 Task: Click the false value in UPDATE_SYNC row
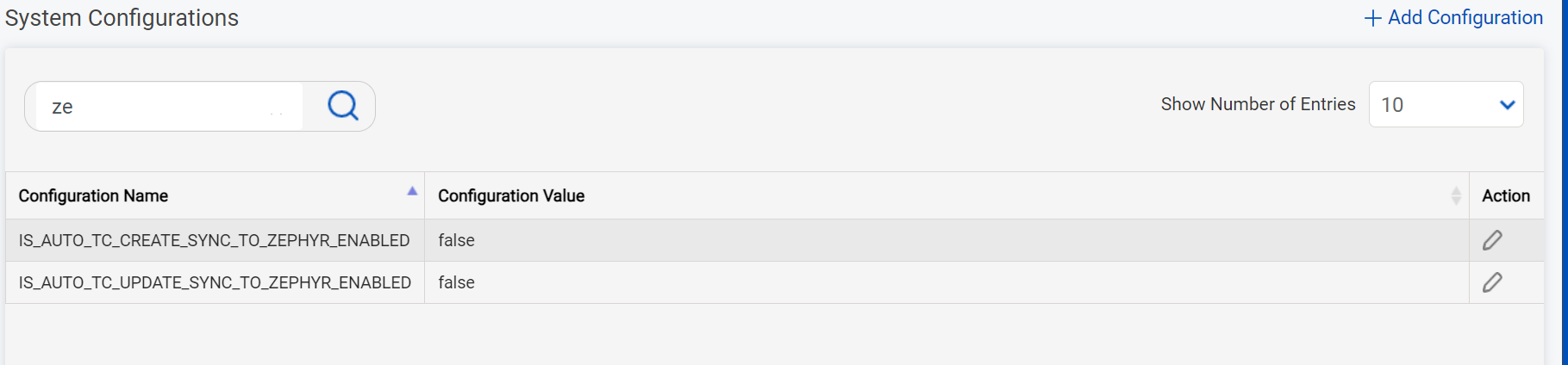click(x=456, y=282)
